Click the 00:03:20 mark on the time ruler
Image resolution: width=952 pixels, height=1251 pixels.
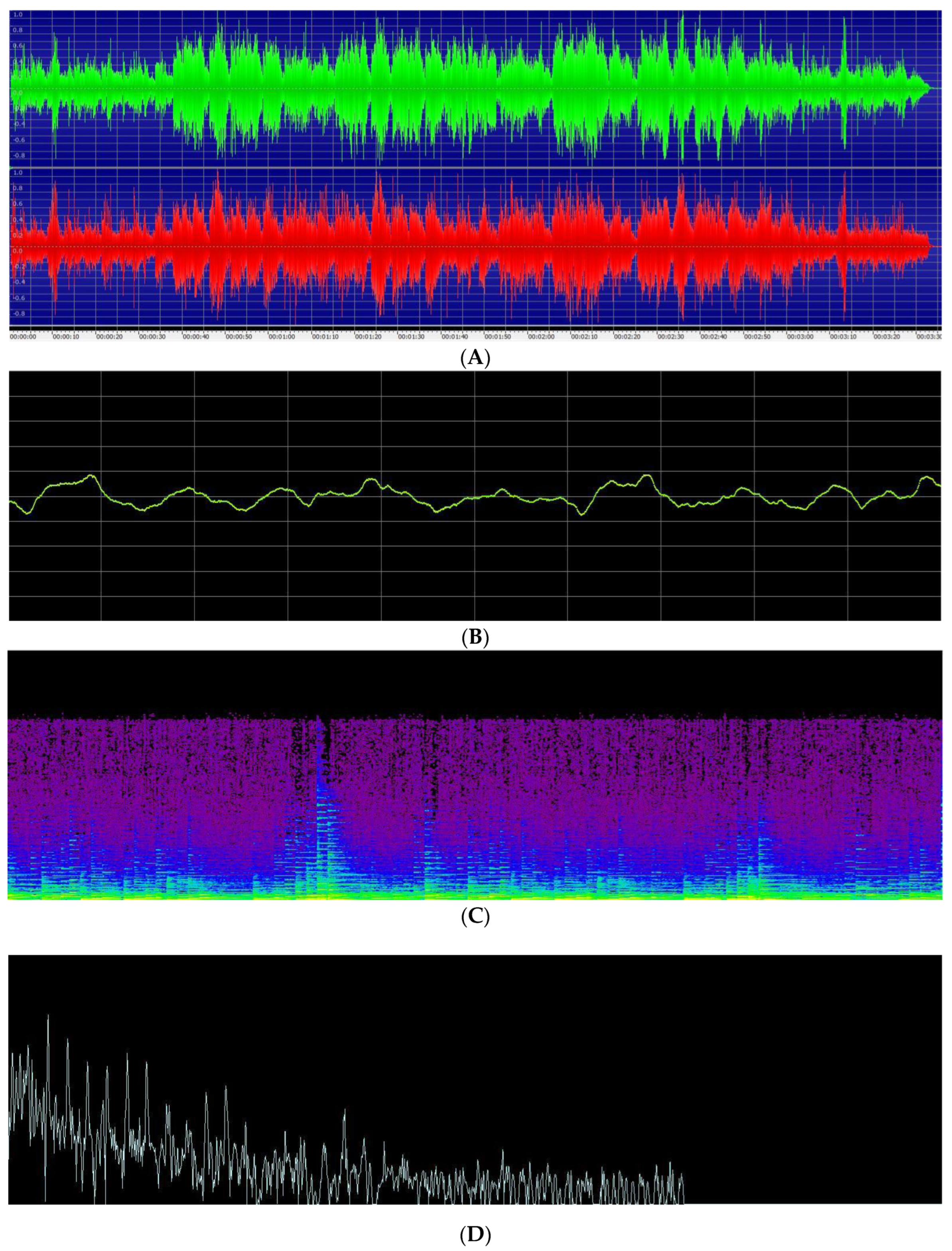(887, 337)
